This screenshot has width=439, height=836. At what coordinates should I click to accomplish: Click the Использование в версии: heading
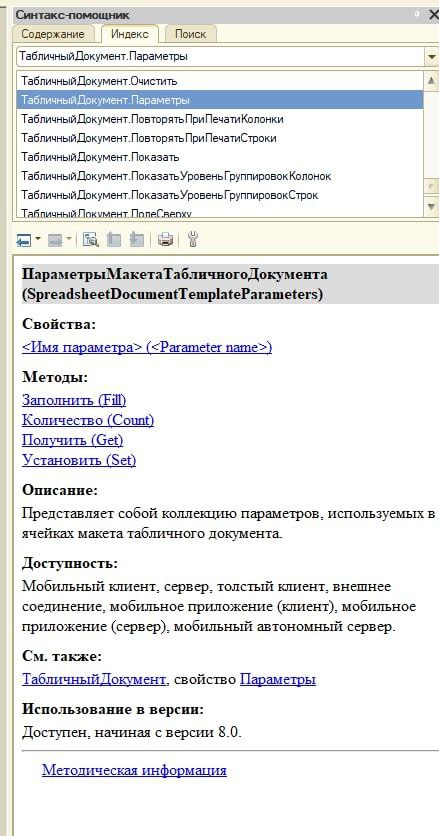coord(113,710)
